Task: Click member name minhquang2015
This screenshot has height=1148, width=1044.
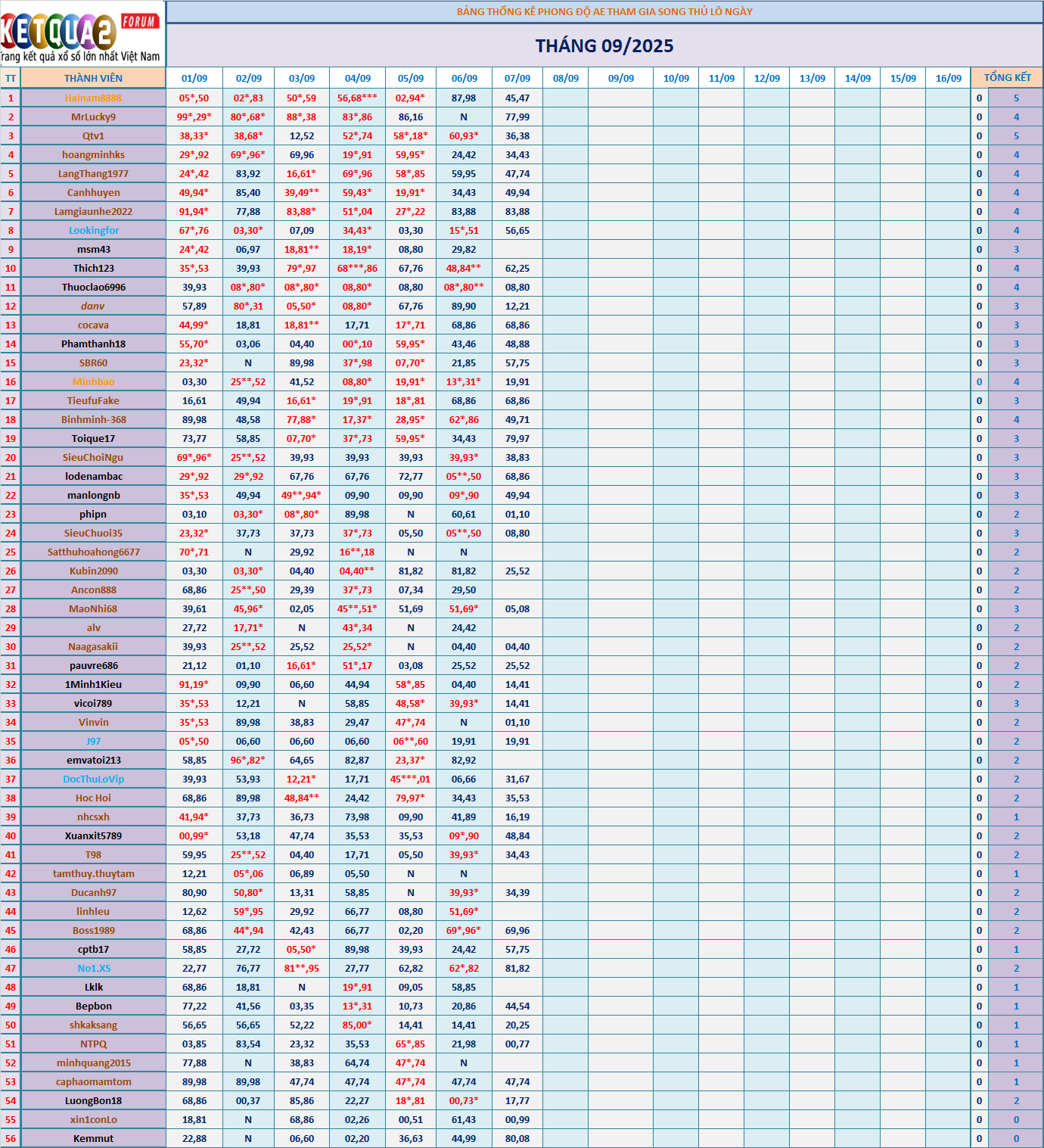Action: click(93, 1062)
